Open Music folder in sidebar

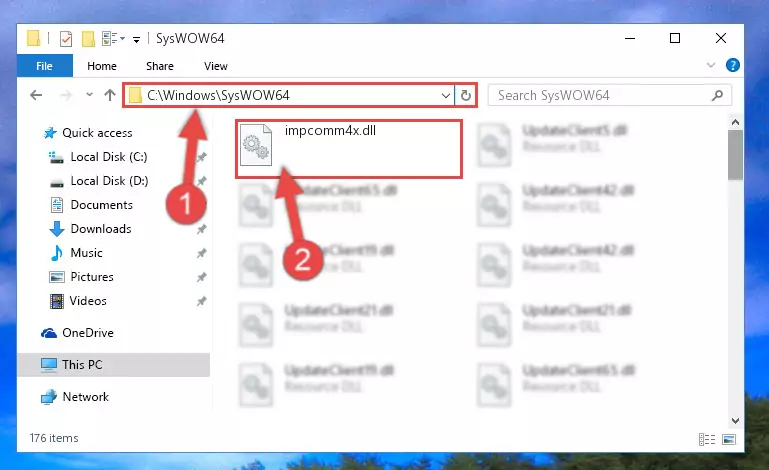tap(86, 253)
